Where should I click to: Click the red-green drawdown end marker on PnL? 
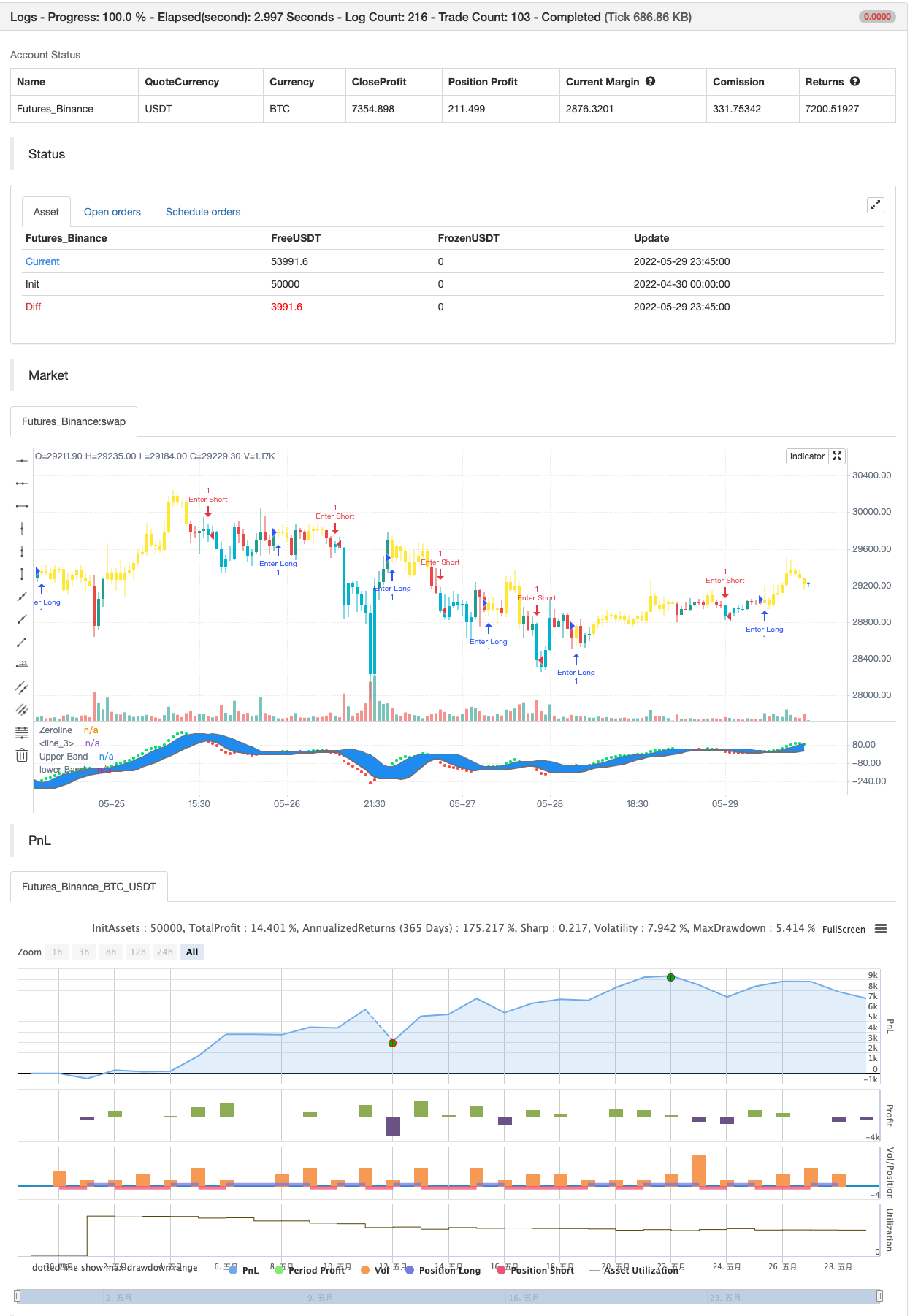pyautogui.click(x=392, y=1043)
